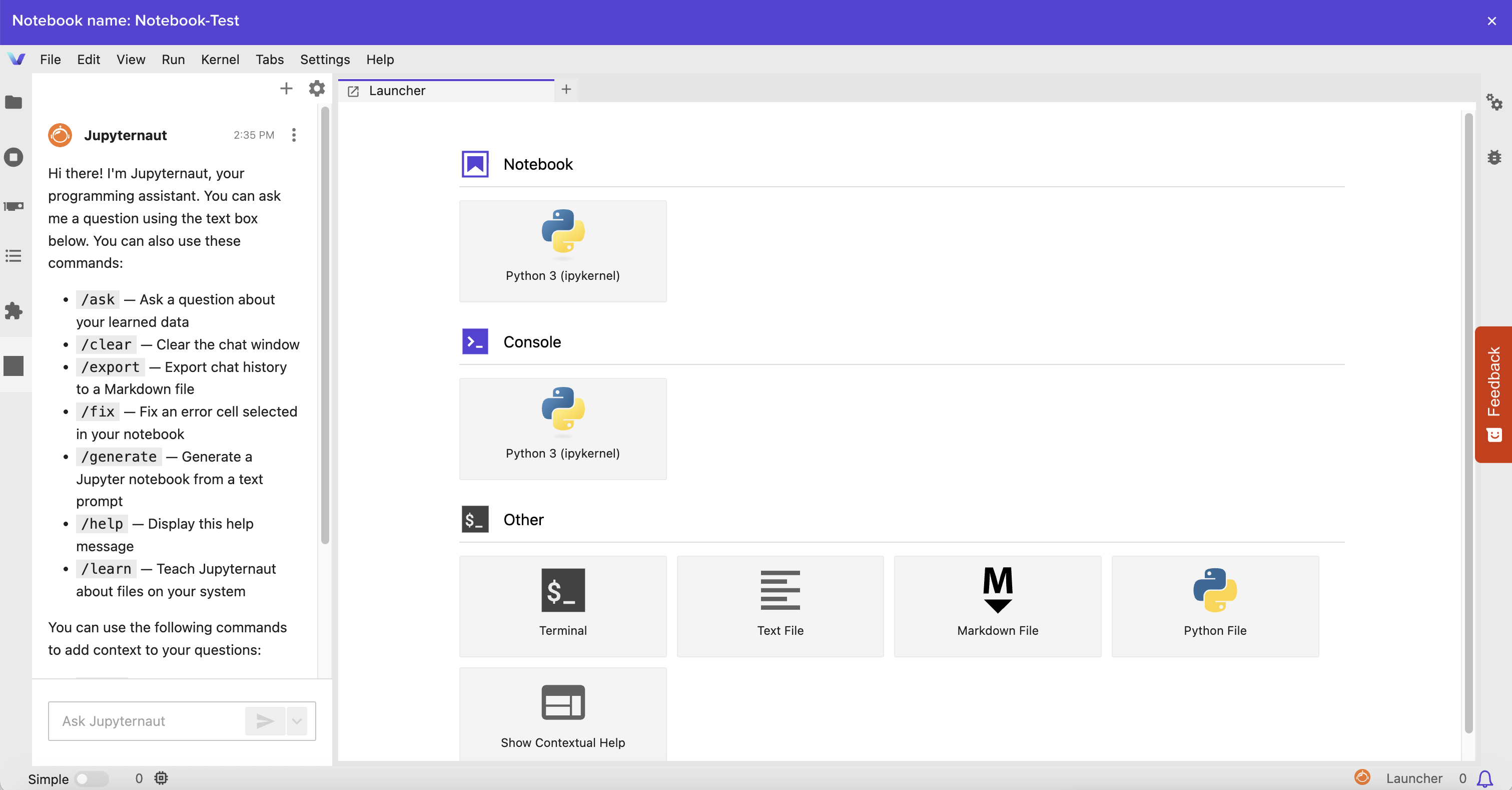
Task: Click Jupyternaut icon in status bar
Action: (1362, 777)
